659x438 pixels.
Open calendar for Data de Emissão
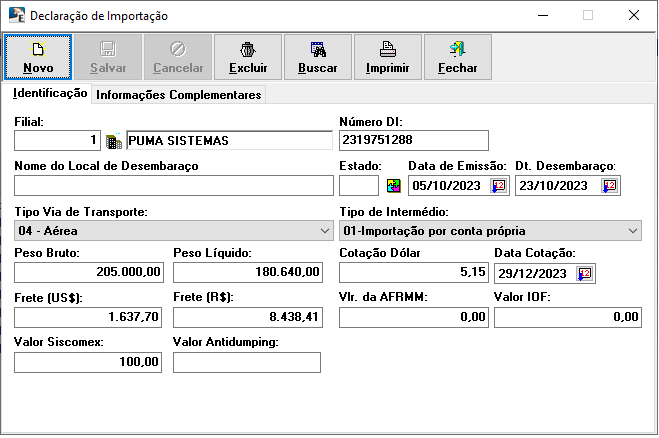(499, 186)
